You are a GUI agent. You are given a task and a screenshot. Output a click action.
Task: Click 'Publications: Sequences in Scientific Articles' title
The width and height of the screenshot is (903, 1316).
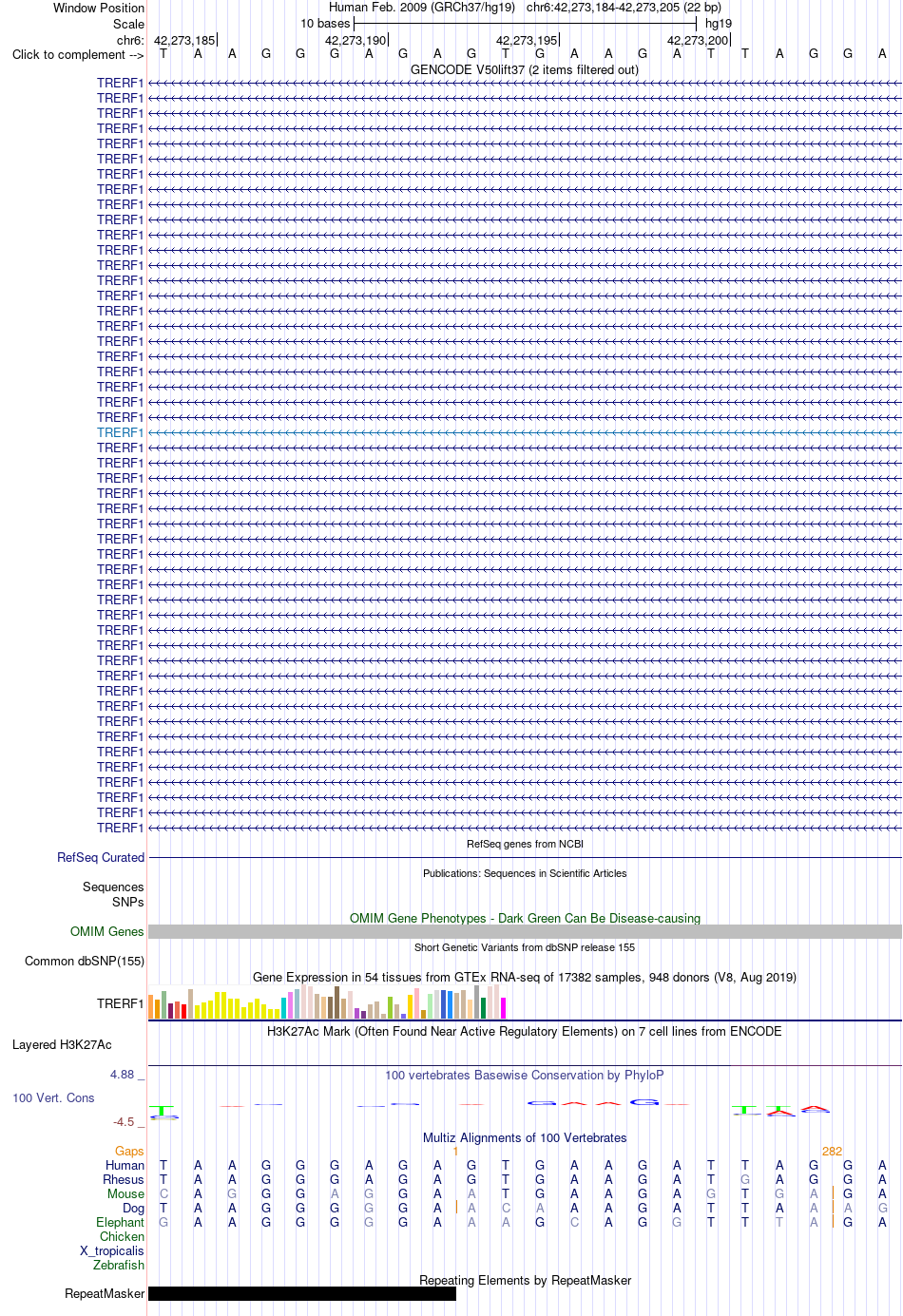click(x=525, y=873)
